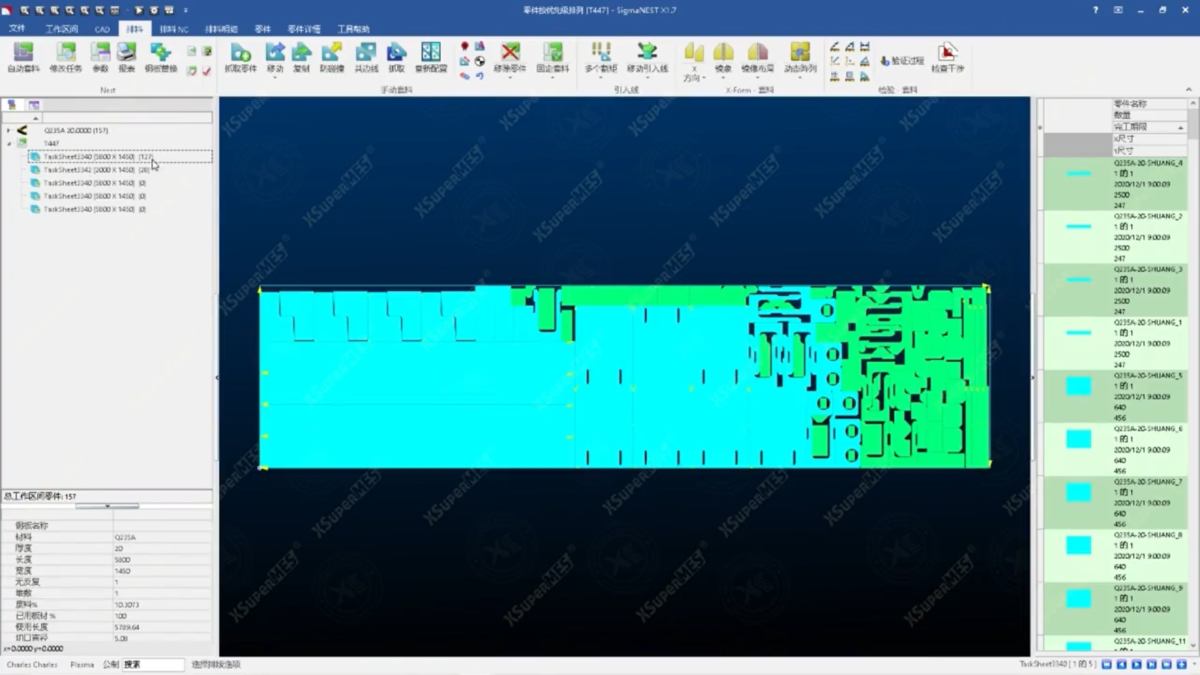1200x675 pixels.
Task: Run the 检查干涉 interference check
Action: pos(947,57)
